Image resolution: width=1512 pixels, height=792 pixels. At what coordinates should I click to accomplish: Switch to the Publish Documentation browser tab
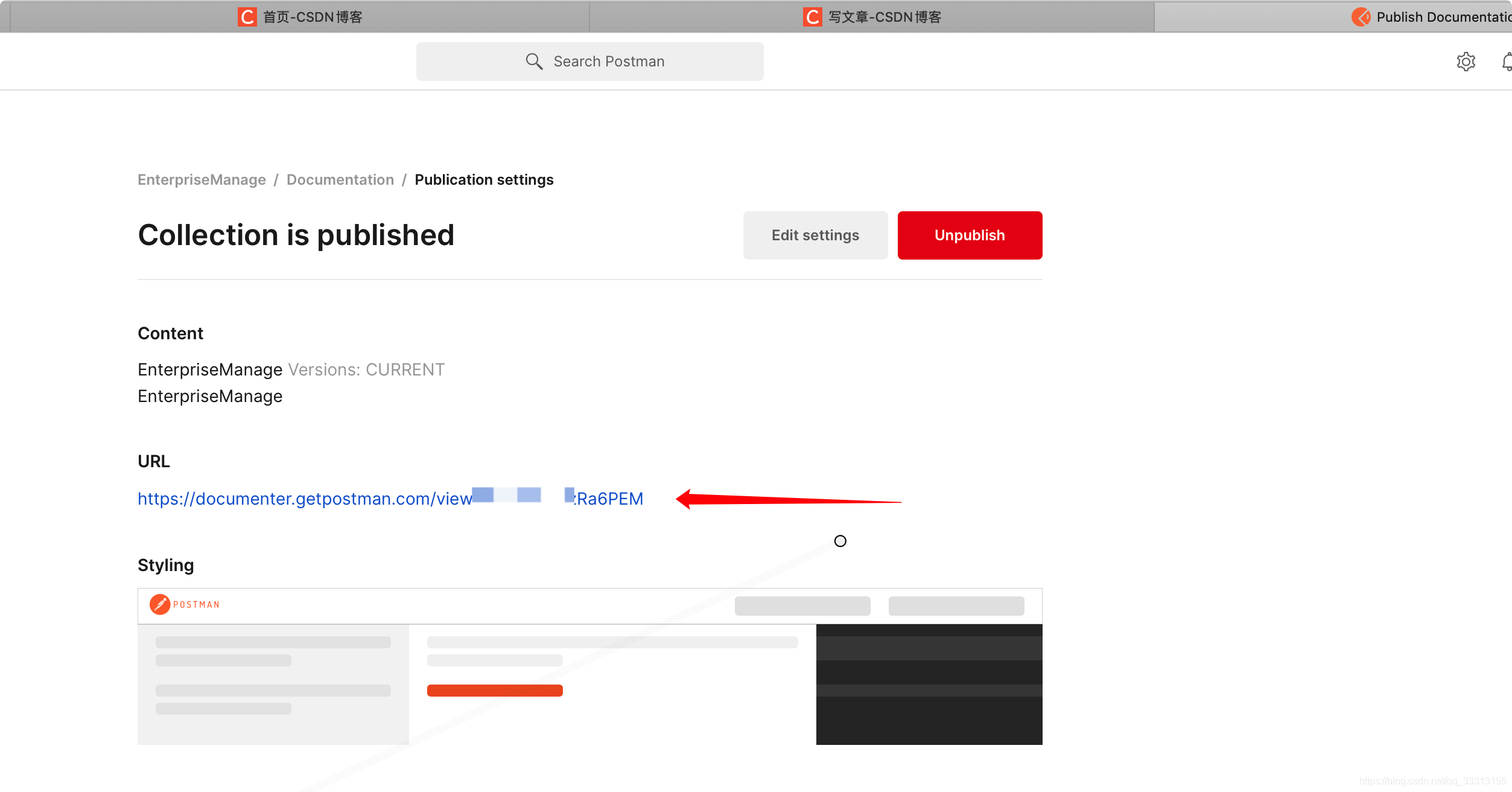point(1333,17)
